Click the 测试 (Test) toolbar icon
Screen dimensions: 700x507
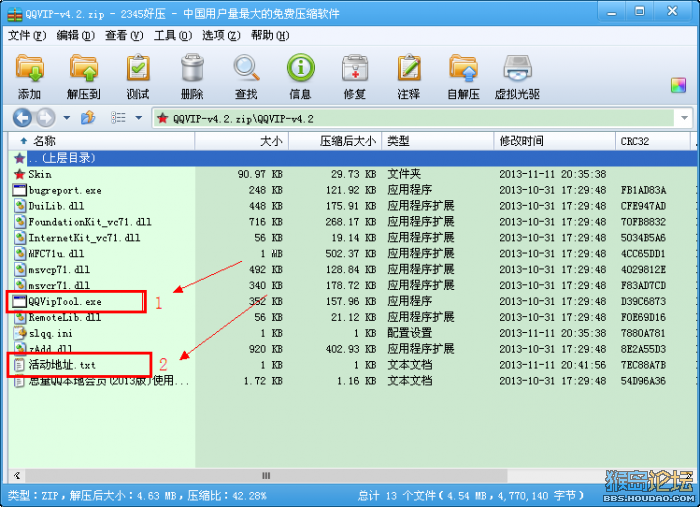click(138, 68)
